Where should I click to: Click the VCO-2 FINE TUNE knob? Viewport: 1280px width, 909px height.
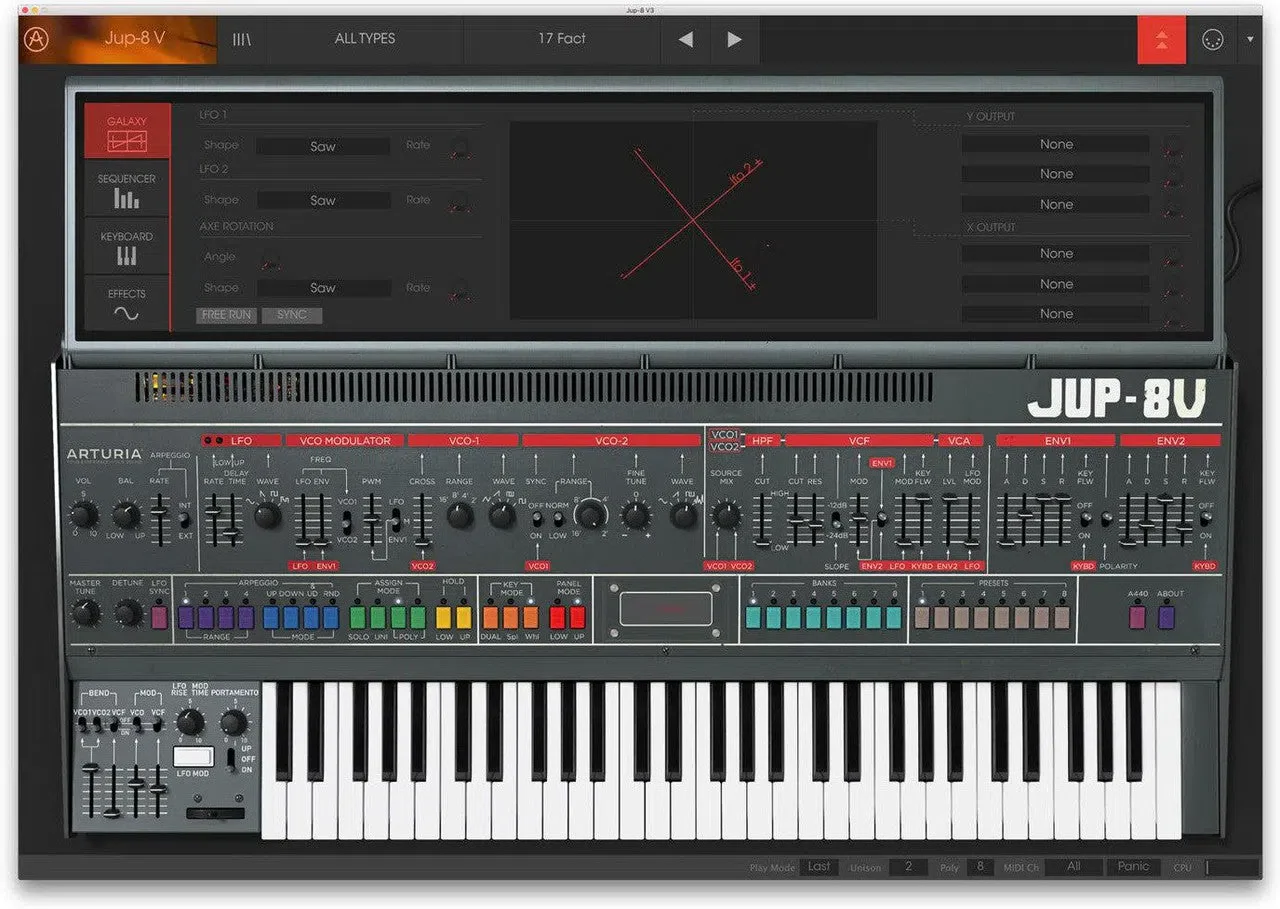pyautogui.click(x=636, y=515)
